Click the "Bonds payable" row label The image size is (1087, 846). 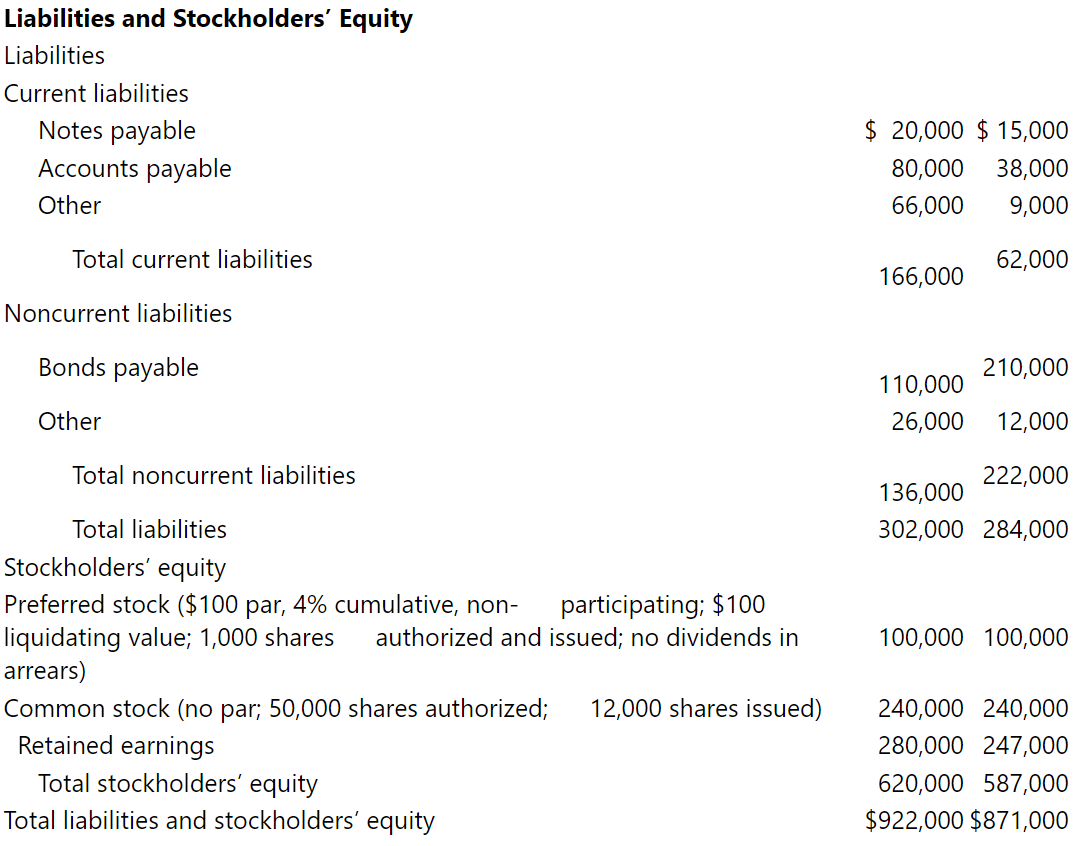(x=118, y=368)
